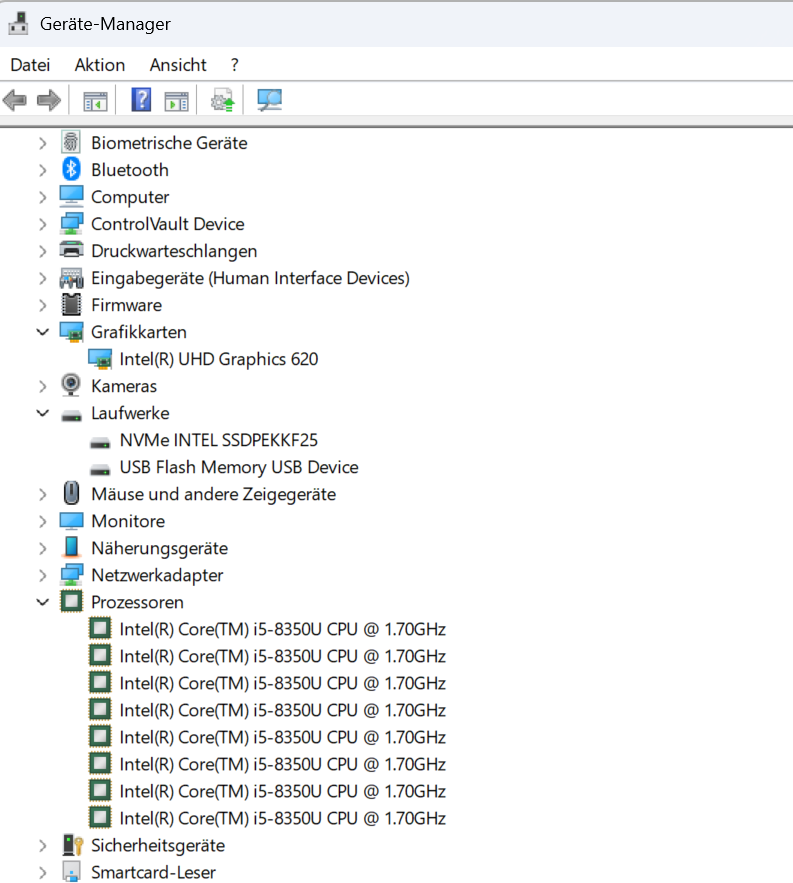Select the Bluetooth category label
This screenshot has width=793, height=883.
click(130, 170)
